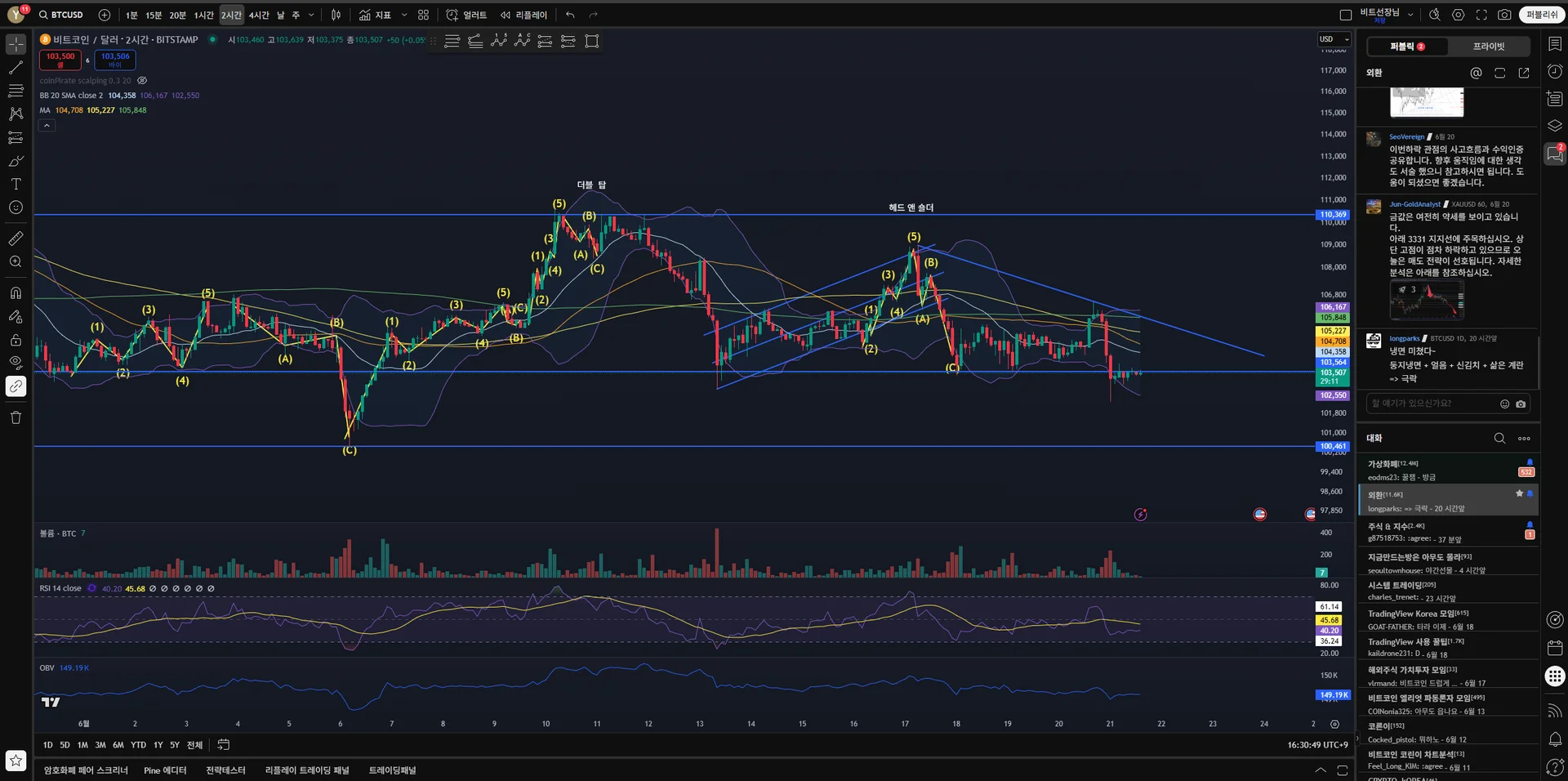Open the USD currency selector
The width and height of the screenshot is (1568, 781).
pyautogui.click(x=1334, y=39)
